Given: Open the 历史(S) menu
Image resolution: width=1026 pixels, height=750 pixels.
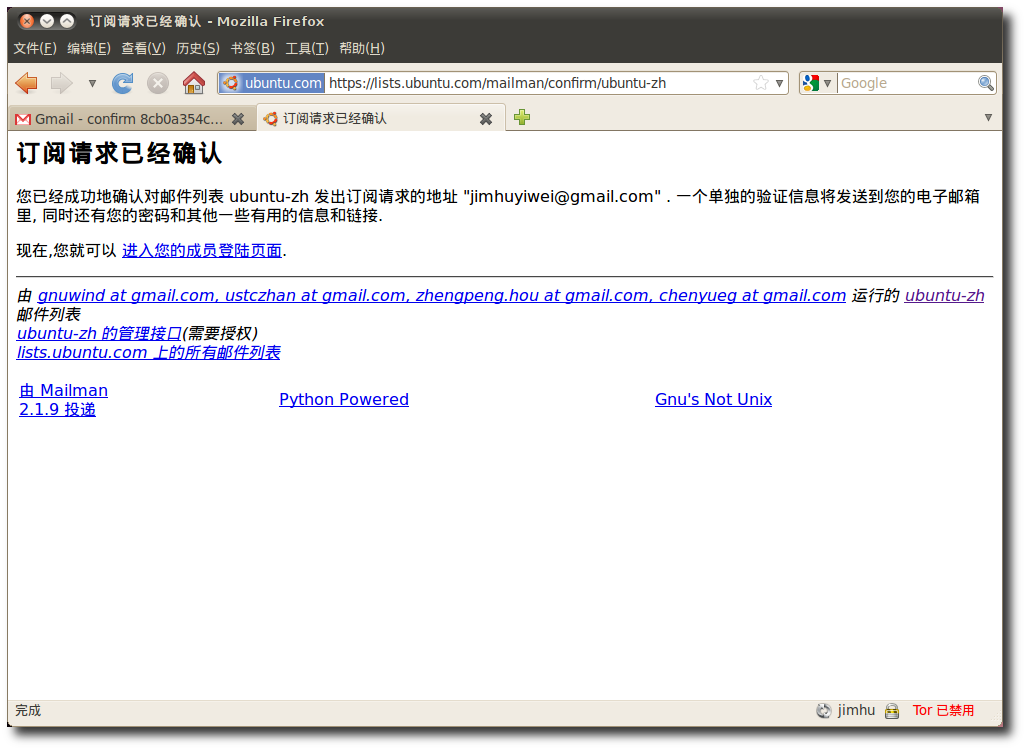Looking at the screenshot, I should click(x=198, y=48).
